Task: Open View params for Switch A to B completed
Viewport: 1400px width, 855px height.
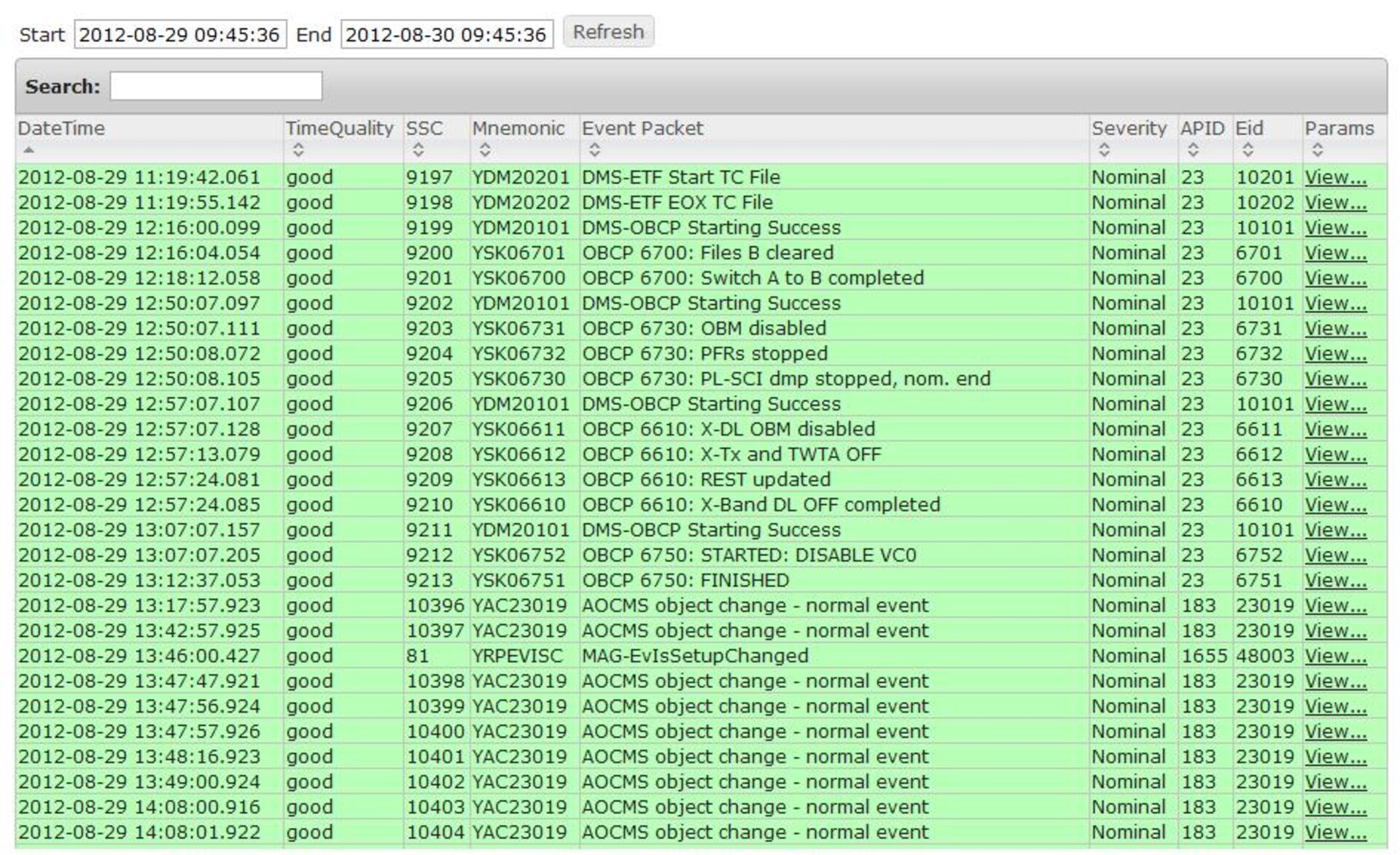Action: [1335, 278]
